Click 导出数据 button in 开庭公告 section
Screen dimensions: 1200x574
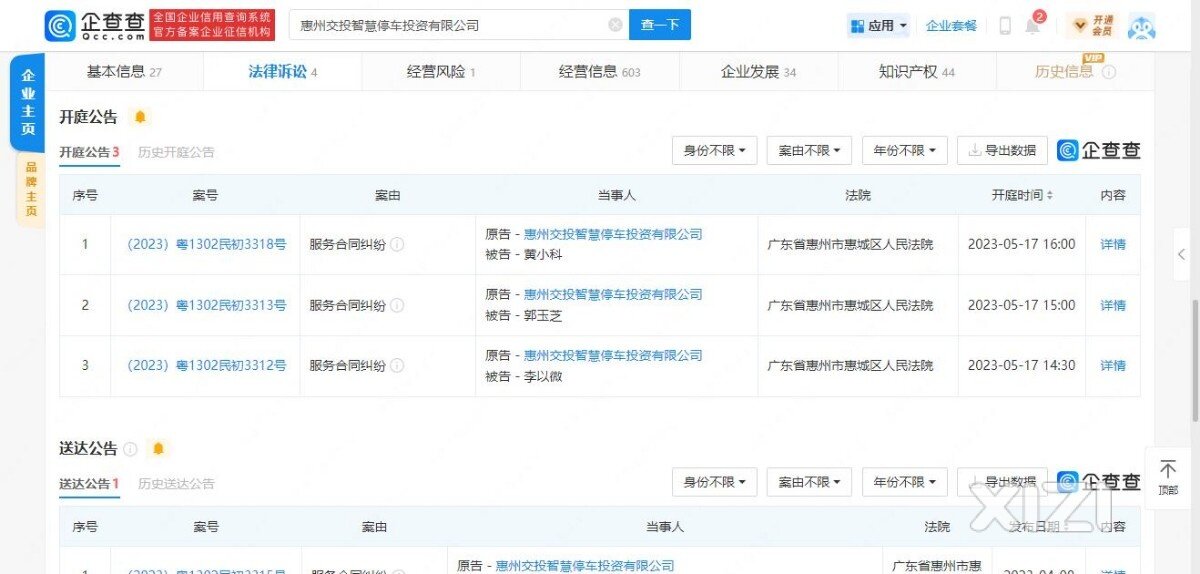(x=1002, y=150)
